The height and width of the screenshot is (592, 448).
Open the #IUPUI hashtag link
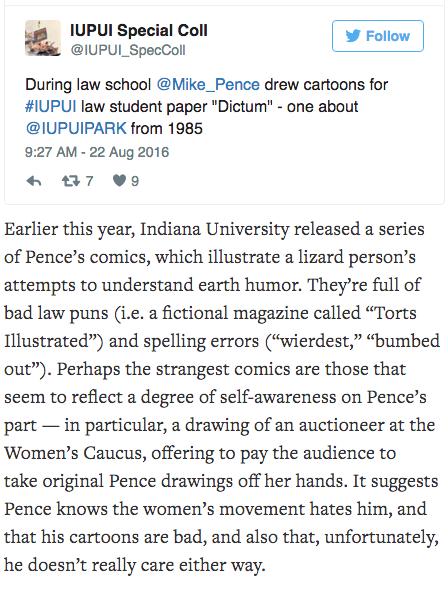click(x=51, y=106)
